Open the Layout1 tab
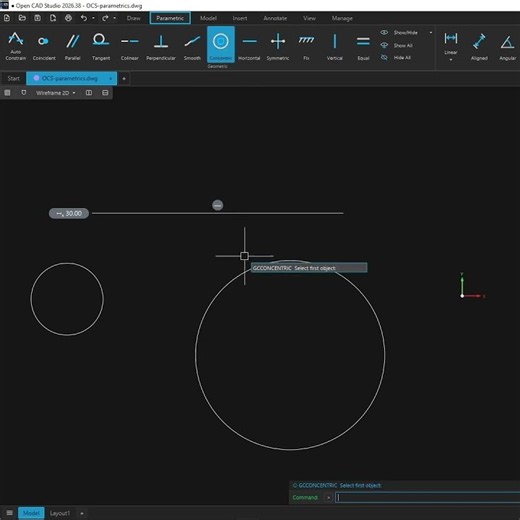Viewport: 520px width, 520px height. (60, 513)
